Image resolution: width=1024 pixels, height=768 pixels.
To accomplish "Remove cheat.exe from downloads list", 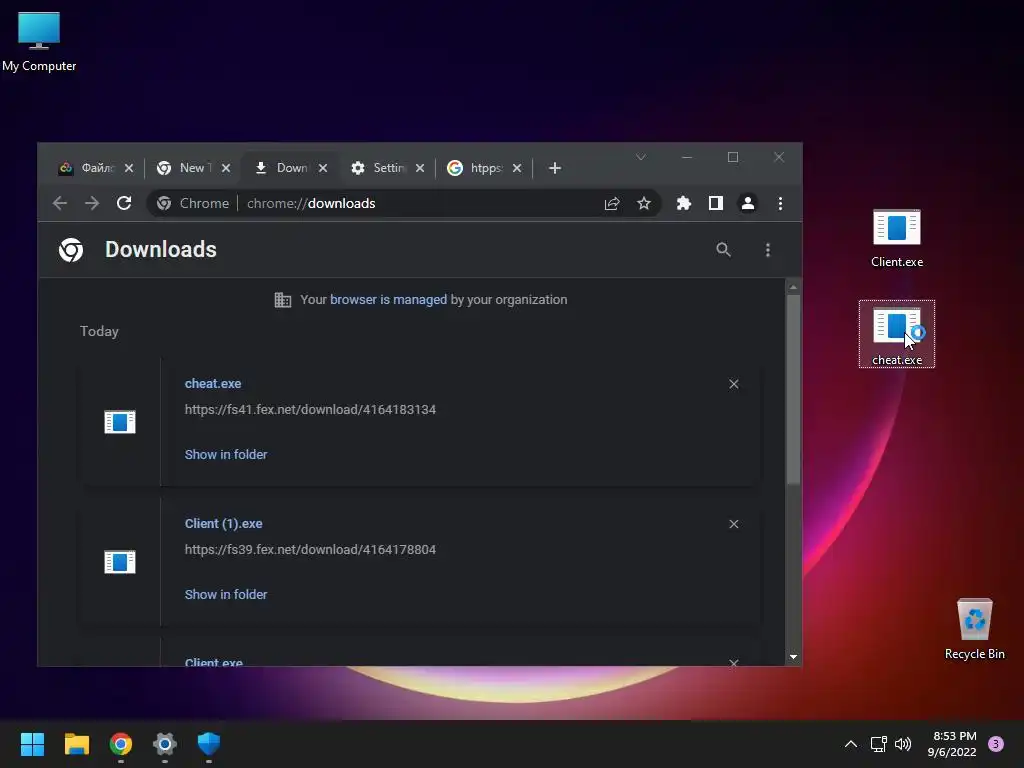I will 734,384.
